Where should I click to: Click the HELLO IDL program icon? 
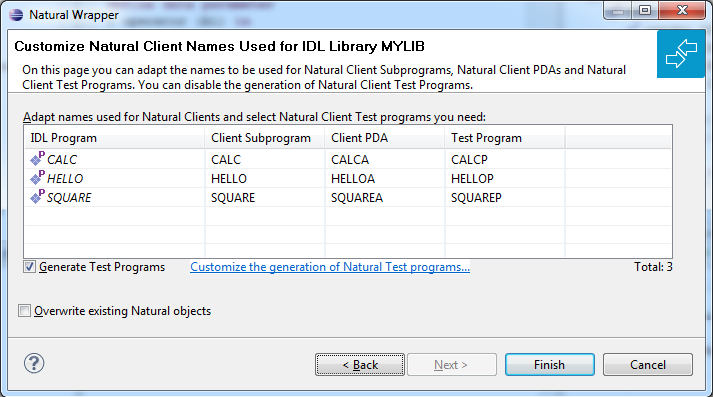coord(37,178)
